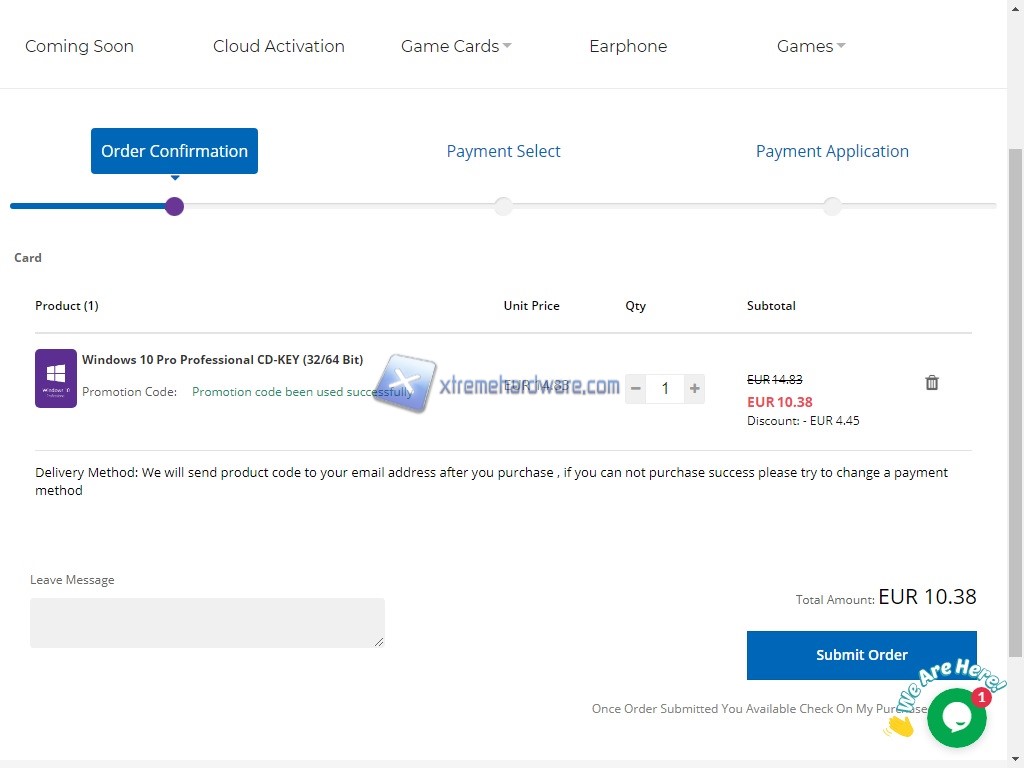Viewport: 1024px width, 768px height.
Task: Click the purple progress marker dot
Action: click(174, 206)
